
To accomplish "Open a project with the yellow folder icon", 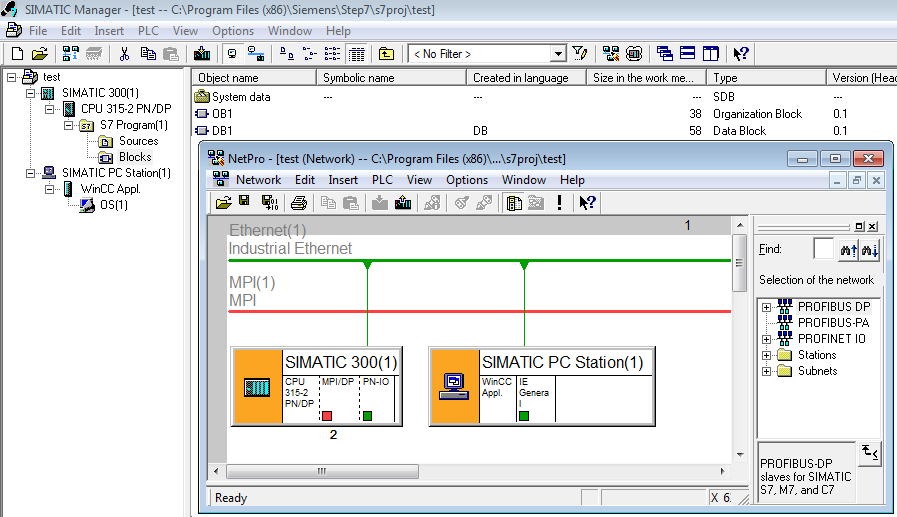I will tap(40, 54).
